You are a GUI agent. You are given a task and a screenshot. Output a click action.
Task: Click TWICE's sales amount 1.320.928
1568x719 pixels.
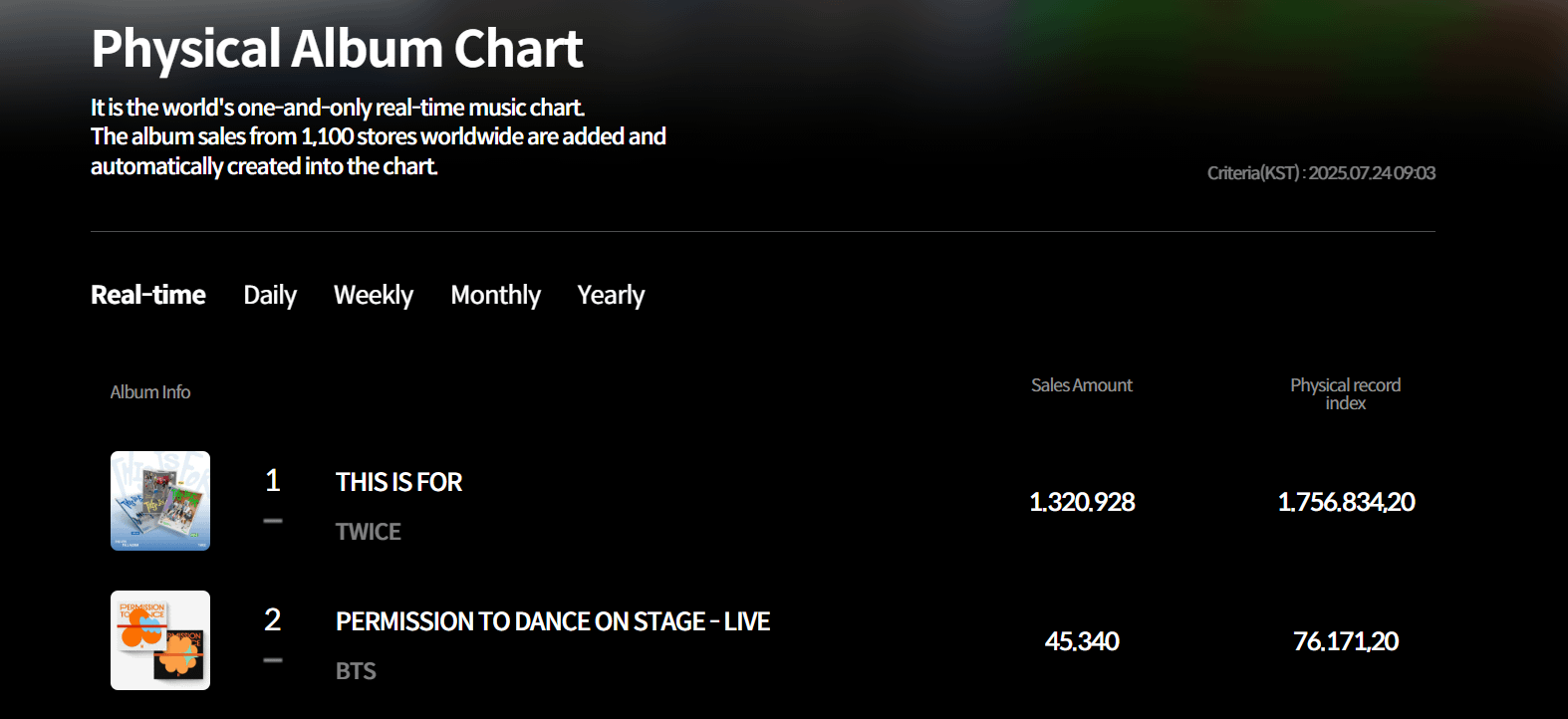pyautogui.click(x=1082, y=502)
